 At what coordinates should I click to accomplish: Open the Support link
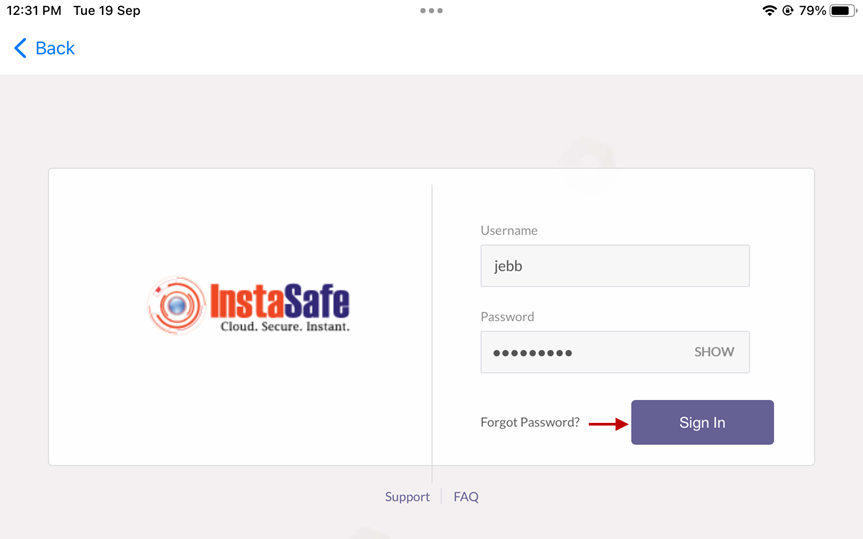(407, 497)
